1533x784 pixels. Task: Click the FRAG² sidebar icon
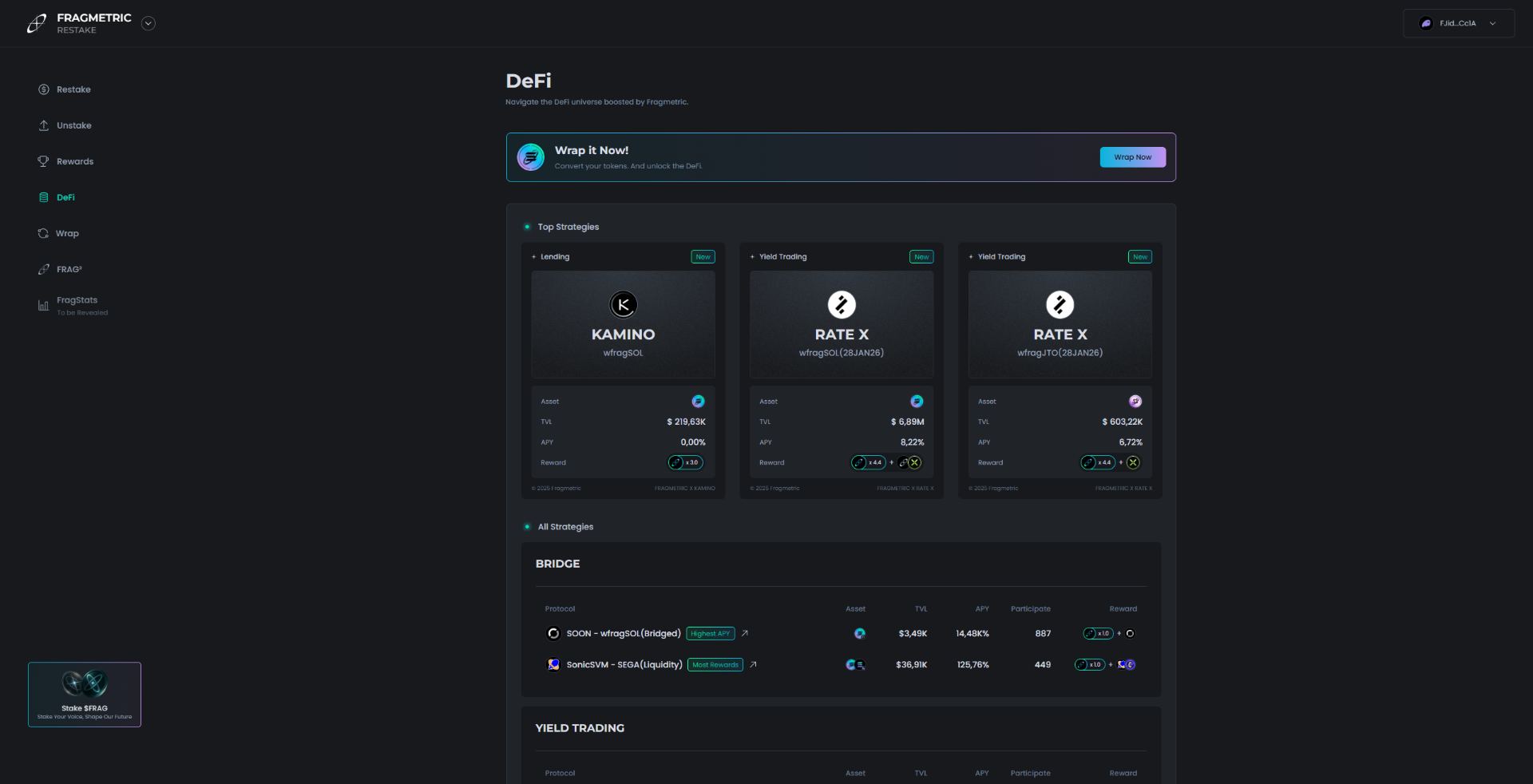point(43,269)
